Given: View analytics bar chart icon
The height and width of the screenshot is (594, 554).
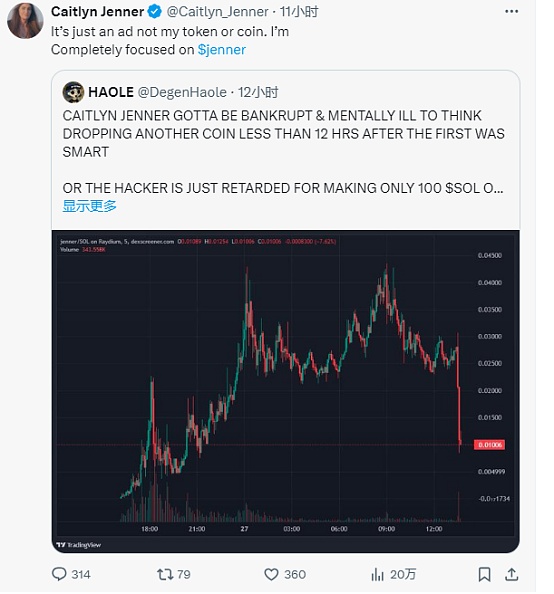Looking at the screenshot, I should tap(377, 575).
